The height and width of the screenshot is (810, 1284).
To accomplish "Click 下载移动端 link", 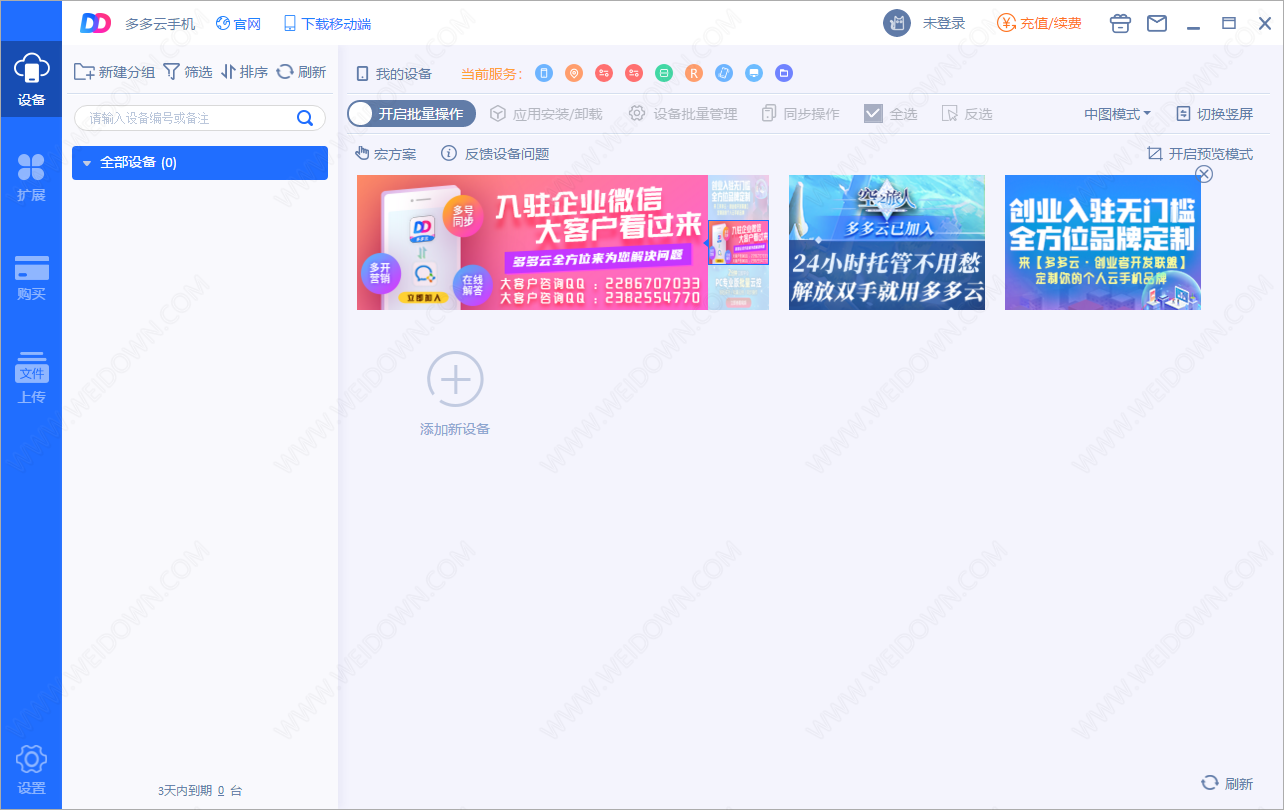I will pos(327,24).
